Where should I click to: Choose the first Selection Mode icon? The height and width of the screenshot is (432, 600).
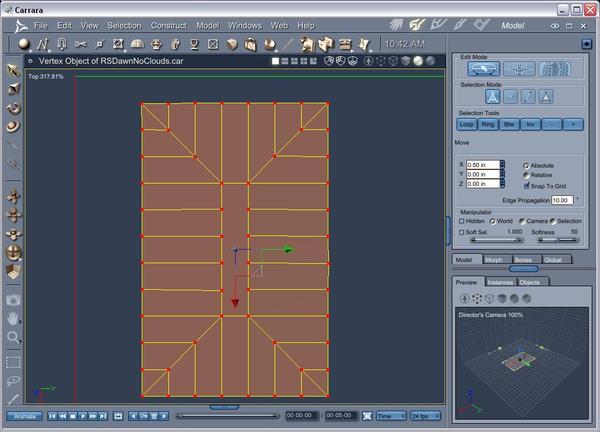pos(492,96)
